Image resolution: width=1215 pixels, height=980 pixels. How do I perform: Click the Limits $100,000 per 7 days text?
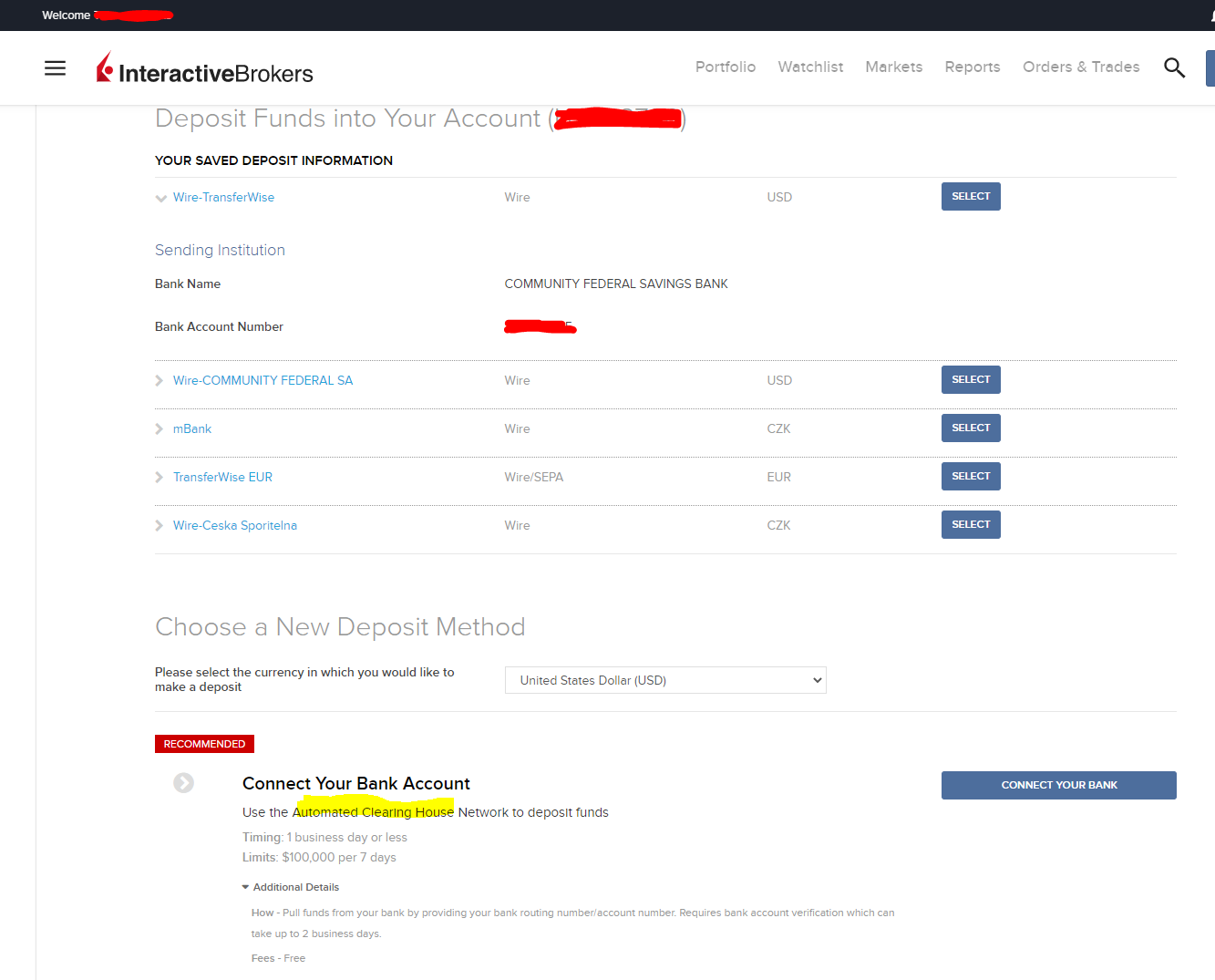click(319, 857)
